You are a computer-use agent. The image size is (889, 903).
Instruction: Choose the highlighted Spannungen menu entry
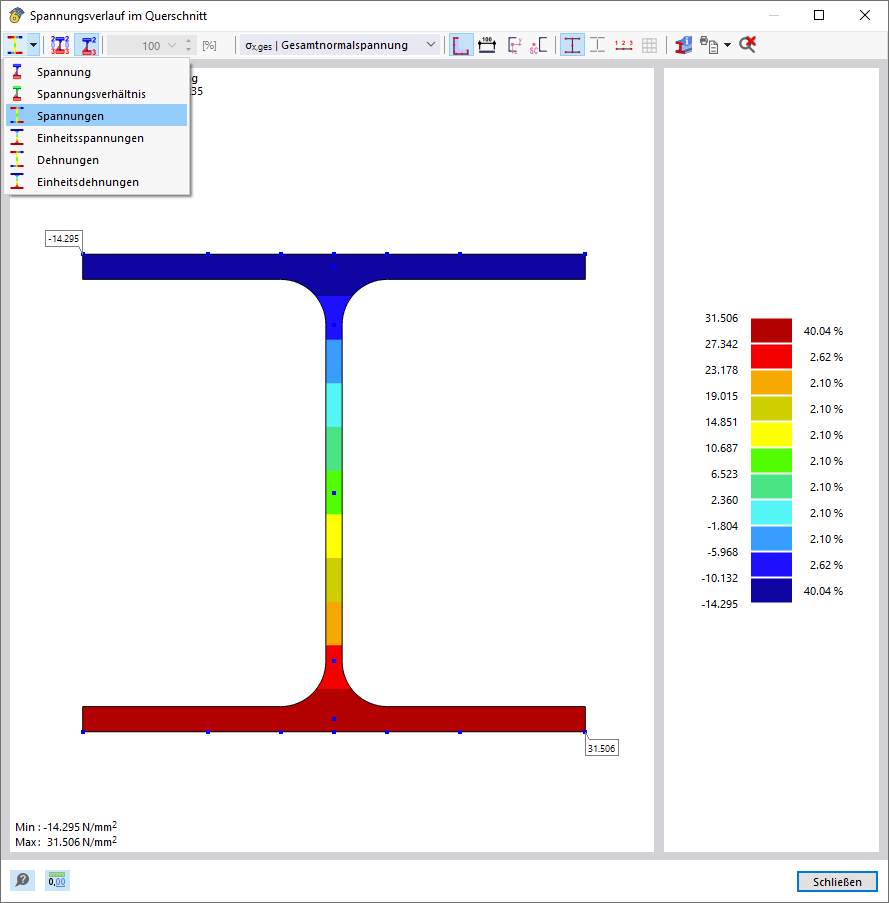(x=97, y=116)
